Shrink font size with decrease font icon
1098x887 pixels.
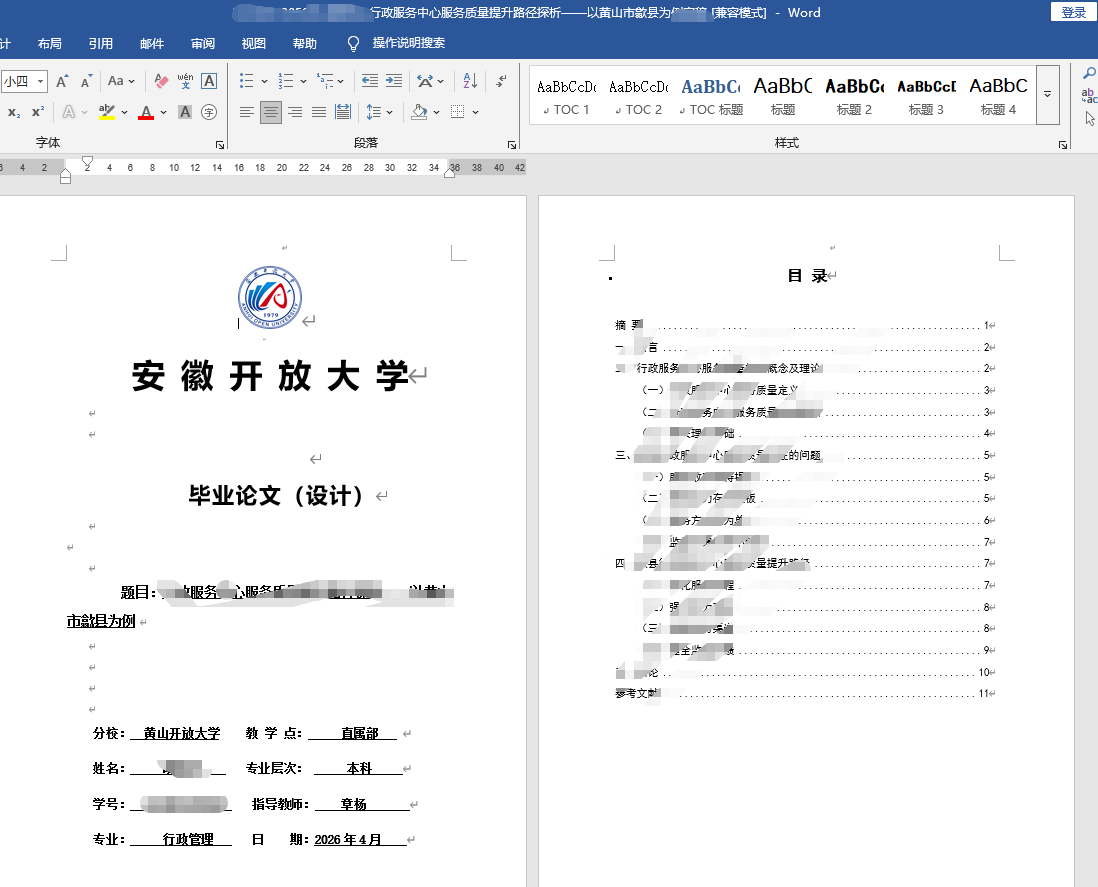pos(86,81)
